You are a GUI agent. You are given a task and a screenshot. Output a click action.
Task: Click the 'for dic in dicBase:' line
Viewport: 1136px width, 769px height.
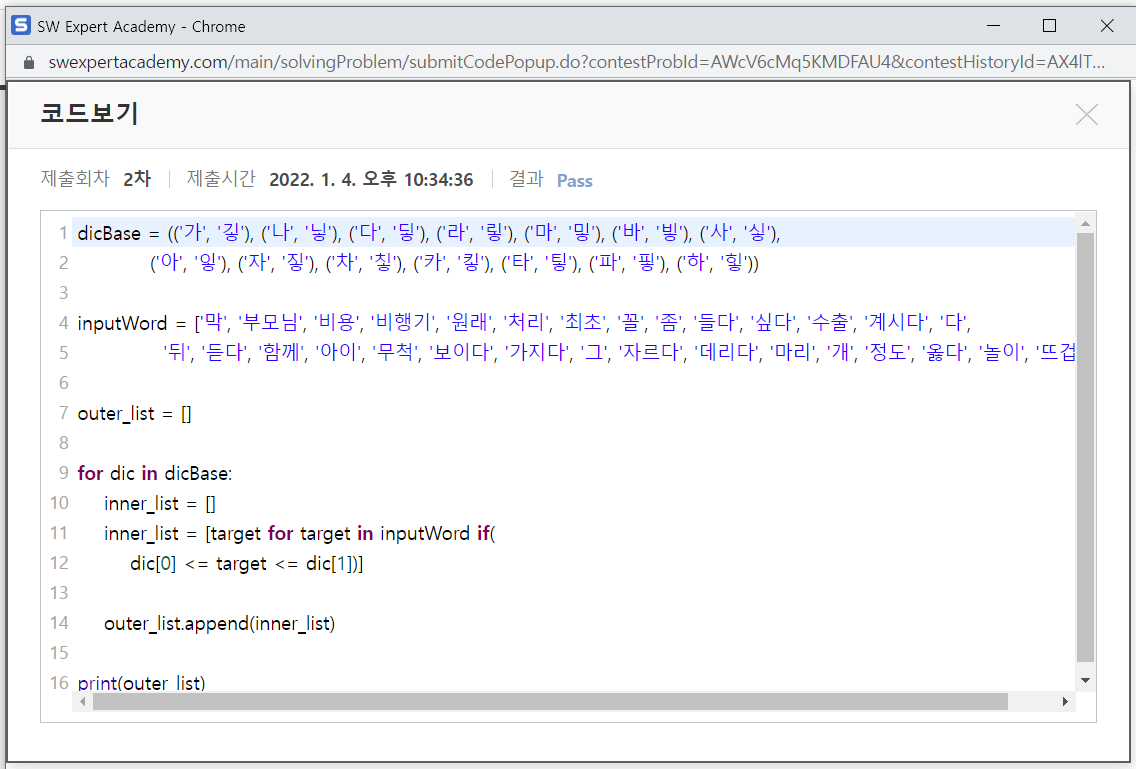pyautogui.click(x=154, y=473)
